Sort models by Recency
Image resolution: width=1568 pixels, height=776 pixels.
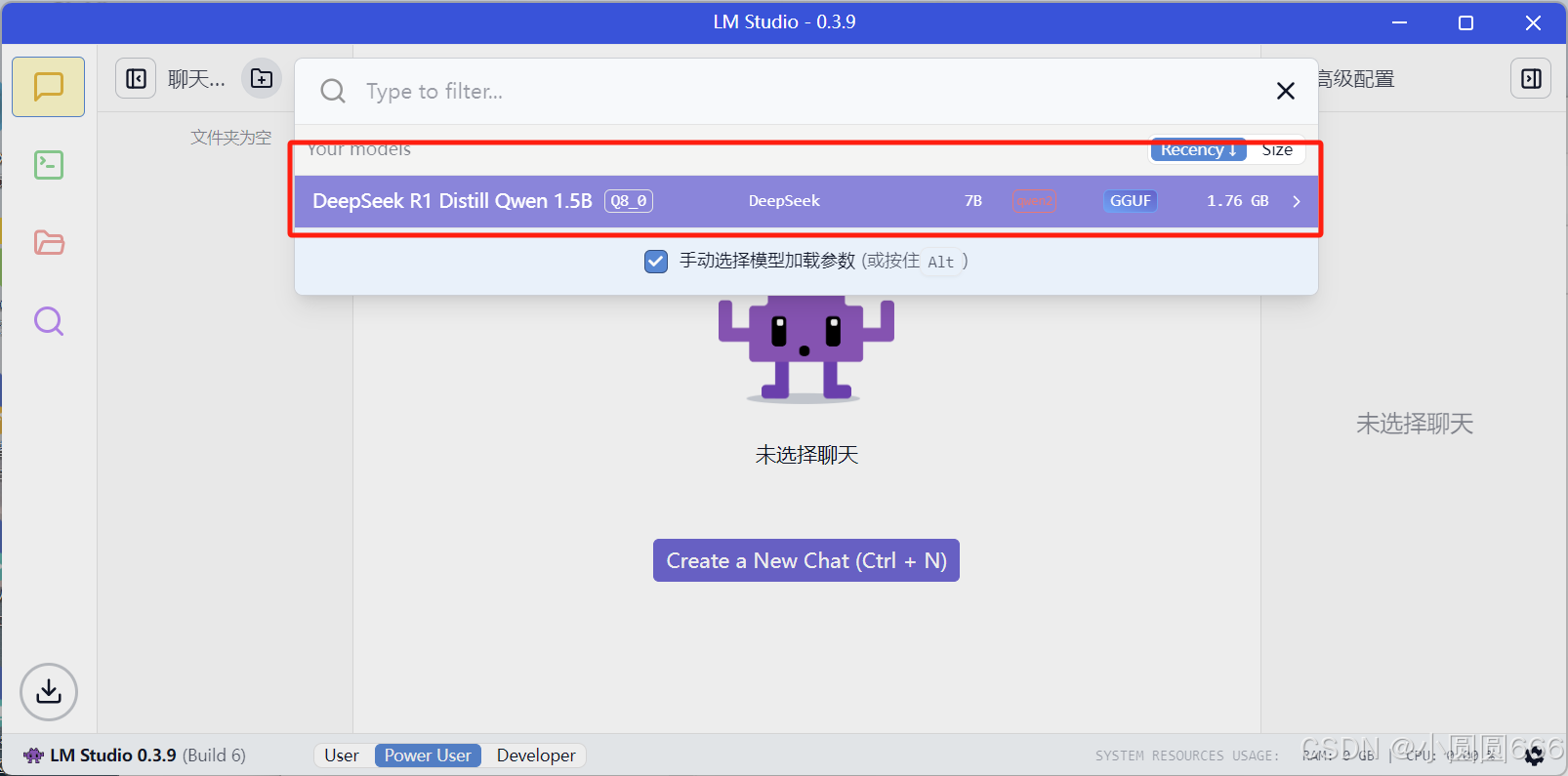(x=1198, y=149)
